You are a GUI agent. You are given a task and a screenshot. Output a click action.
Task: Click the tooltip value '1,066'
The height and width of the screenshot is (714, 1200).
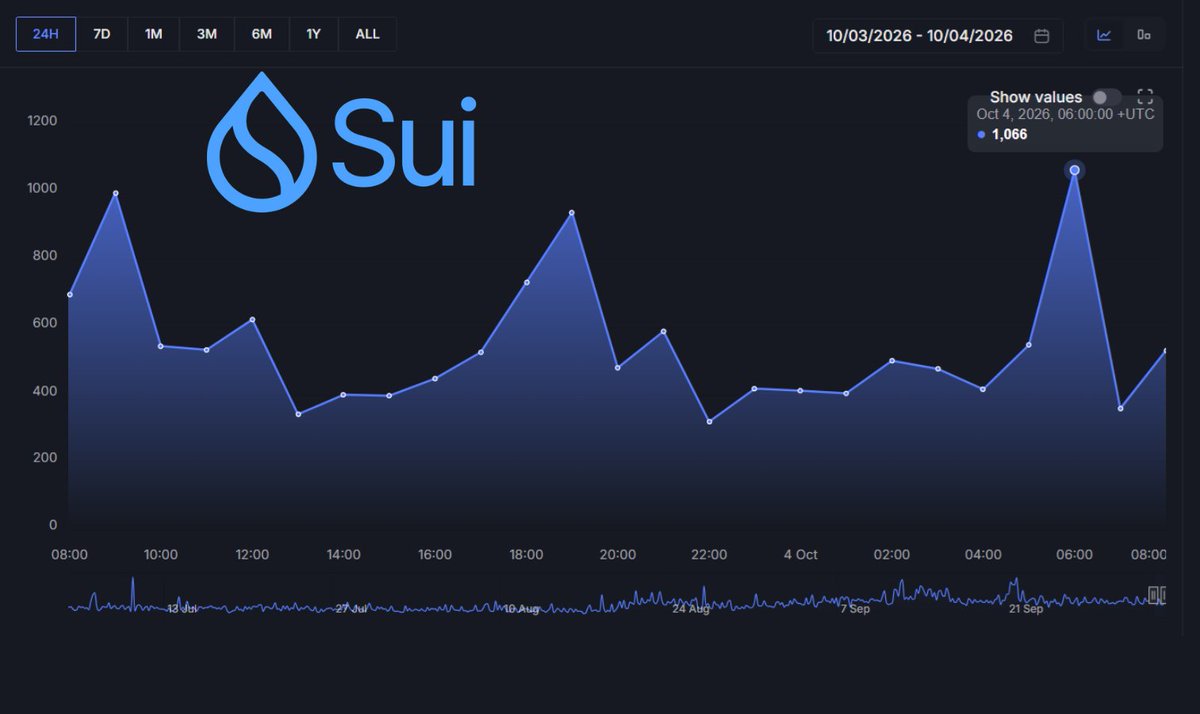[x=1009, y=134]
